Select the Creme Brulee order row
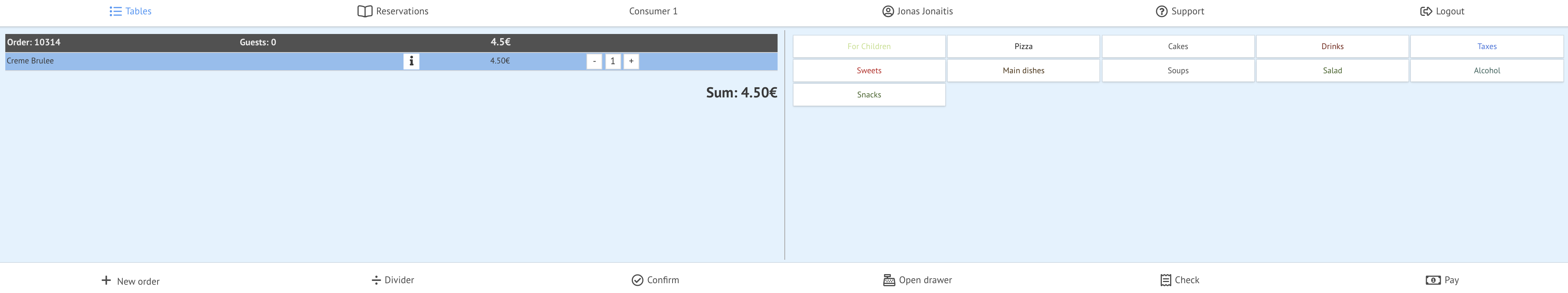The height and width of the screenshot is (293, 1568). click(182, 61)
